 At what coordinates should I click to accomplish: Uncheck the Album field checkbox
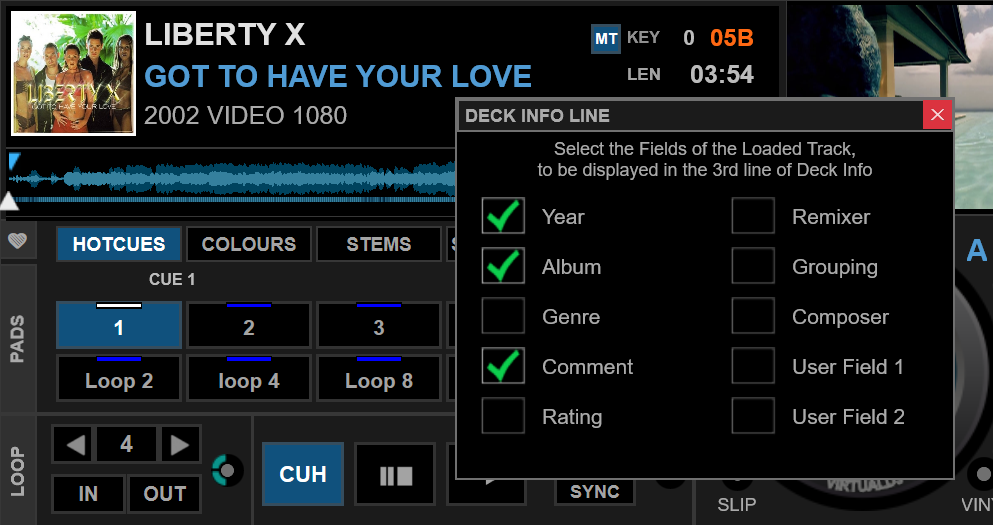point(503,266)
